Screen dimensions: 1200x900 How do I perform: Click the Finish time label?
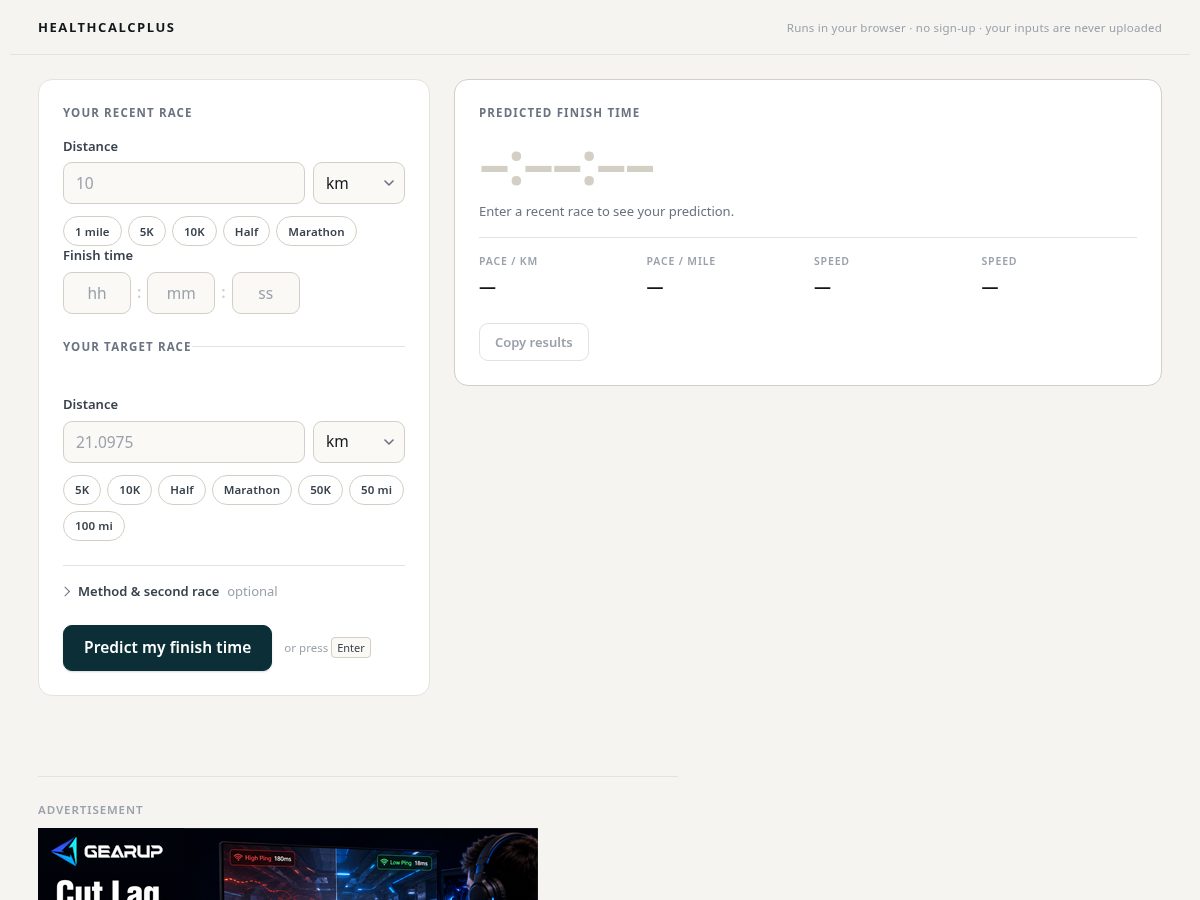pos(98,255)
